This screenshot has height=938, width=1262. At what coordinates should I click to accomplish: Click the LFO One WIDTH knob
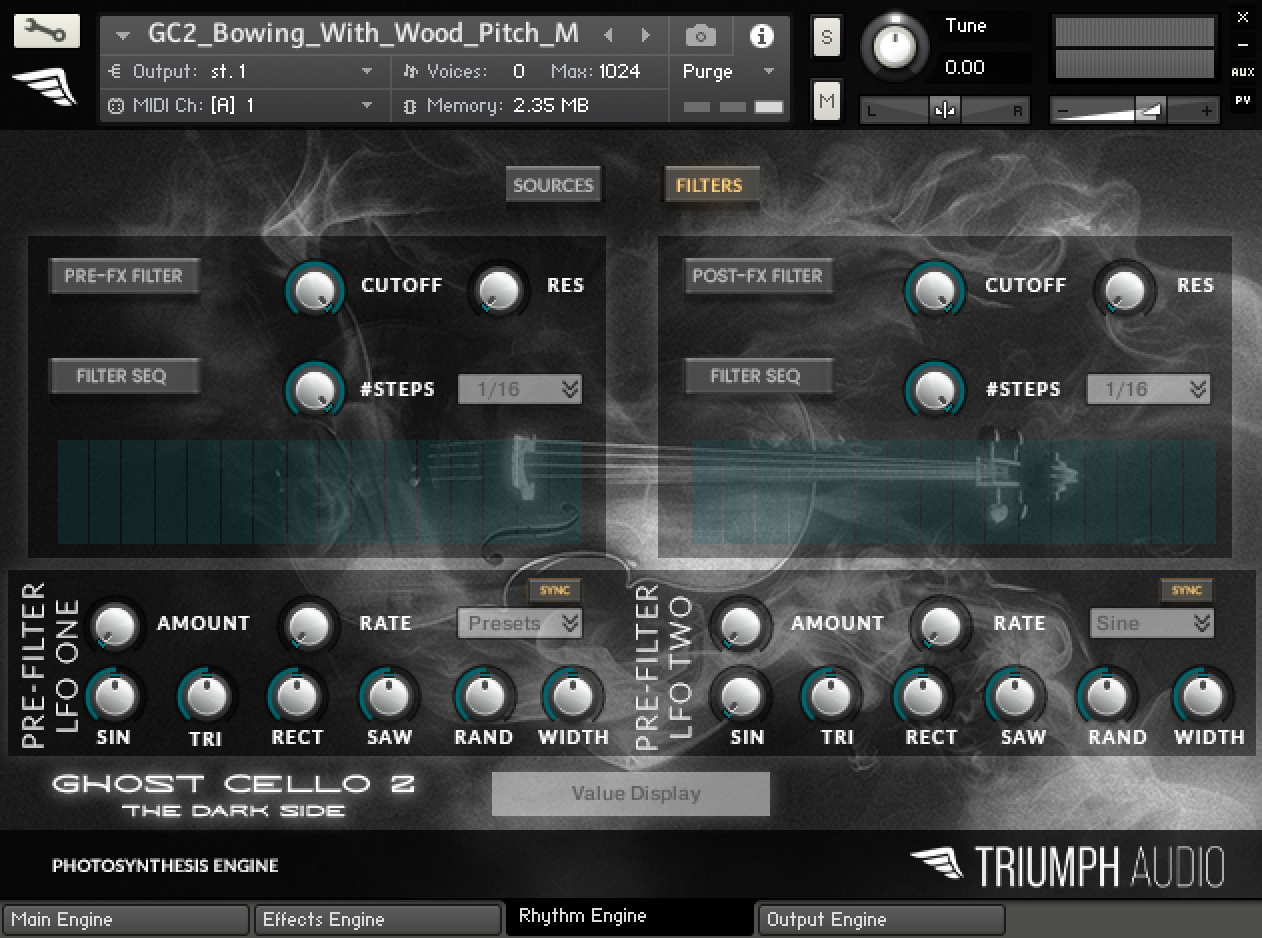[573, 696]
